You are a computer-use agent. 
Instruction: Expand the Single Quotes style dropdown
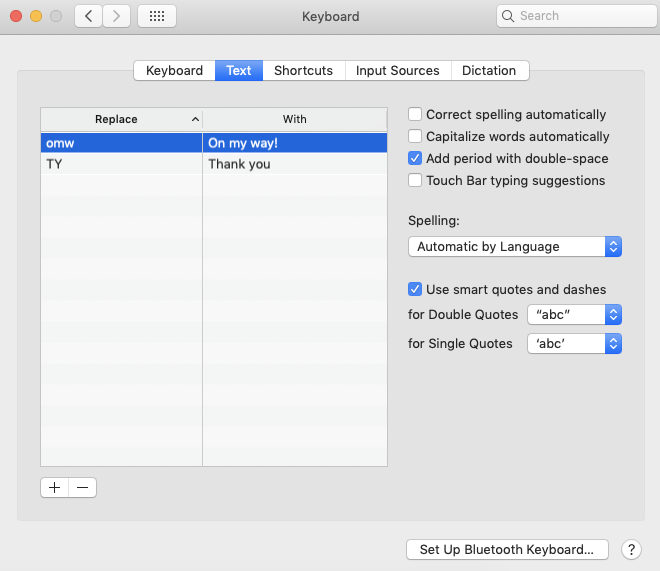click(x=574, y=344)
